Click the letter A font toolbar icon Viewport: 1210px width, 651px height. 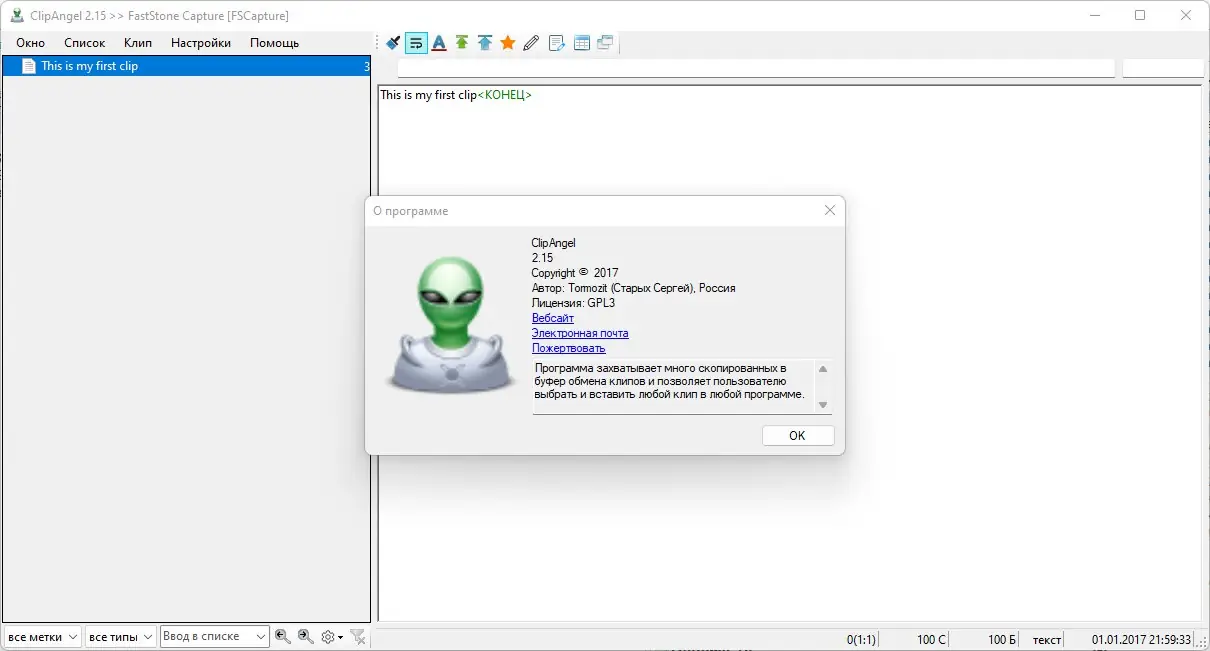tap(438, 43)
